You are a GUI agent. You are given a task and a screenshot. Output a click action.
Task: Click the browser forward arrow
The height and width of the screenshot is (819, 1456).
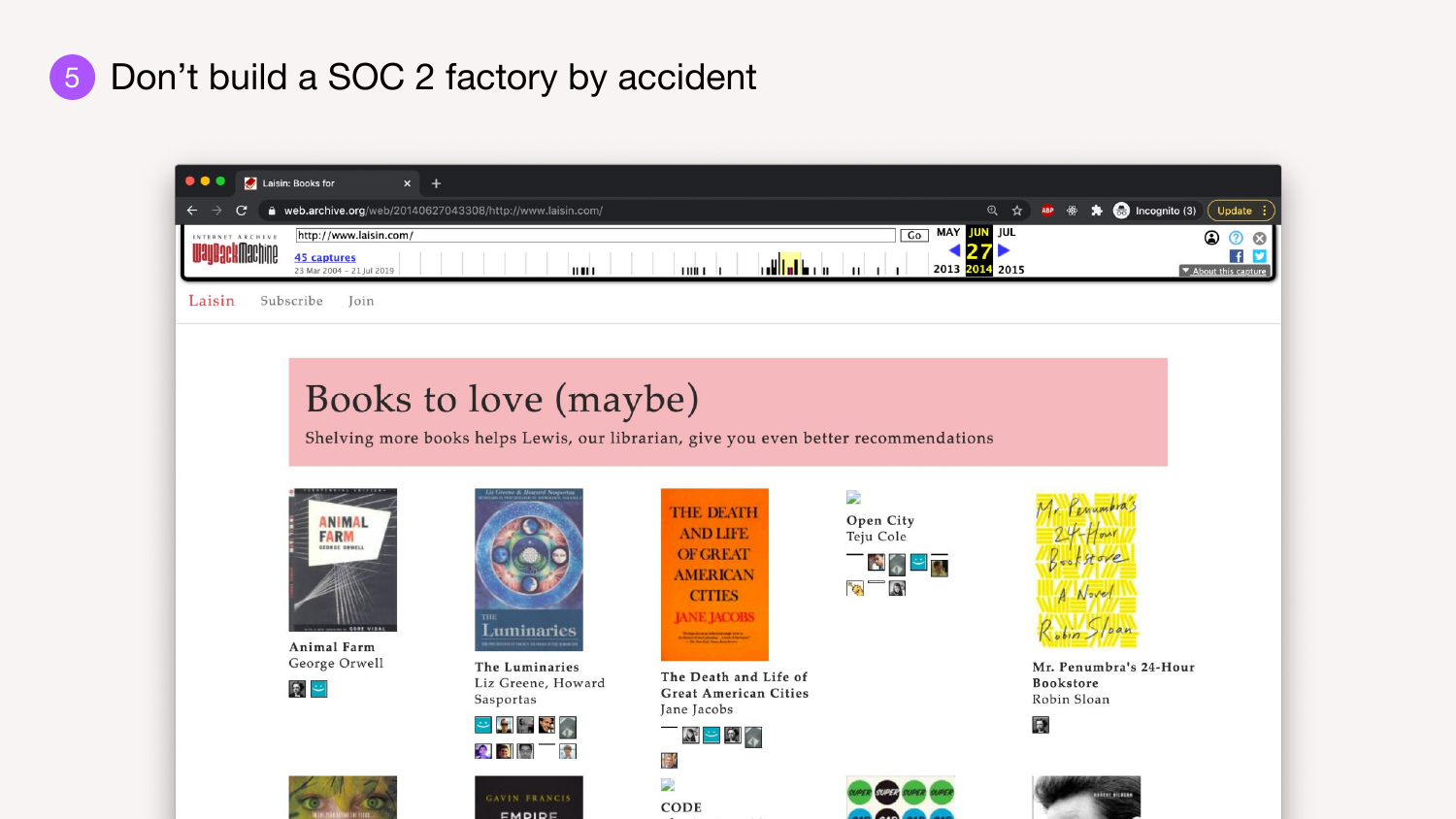point(216,211)
